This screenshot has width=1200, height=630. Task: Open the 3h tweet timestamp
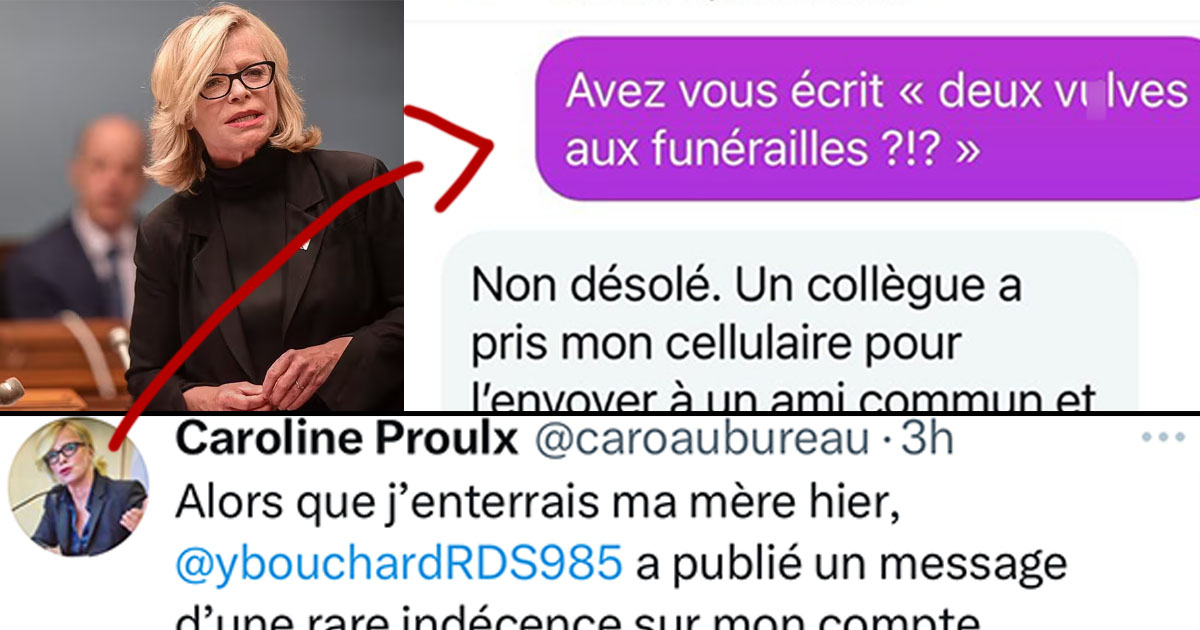(x=928, y=439)
